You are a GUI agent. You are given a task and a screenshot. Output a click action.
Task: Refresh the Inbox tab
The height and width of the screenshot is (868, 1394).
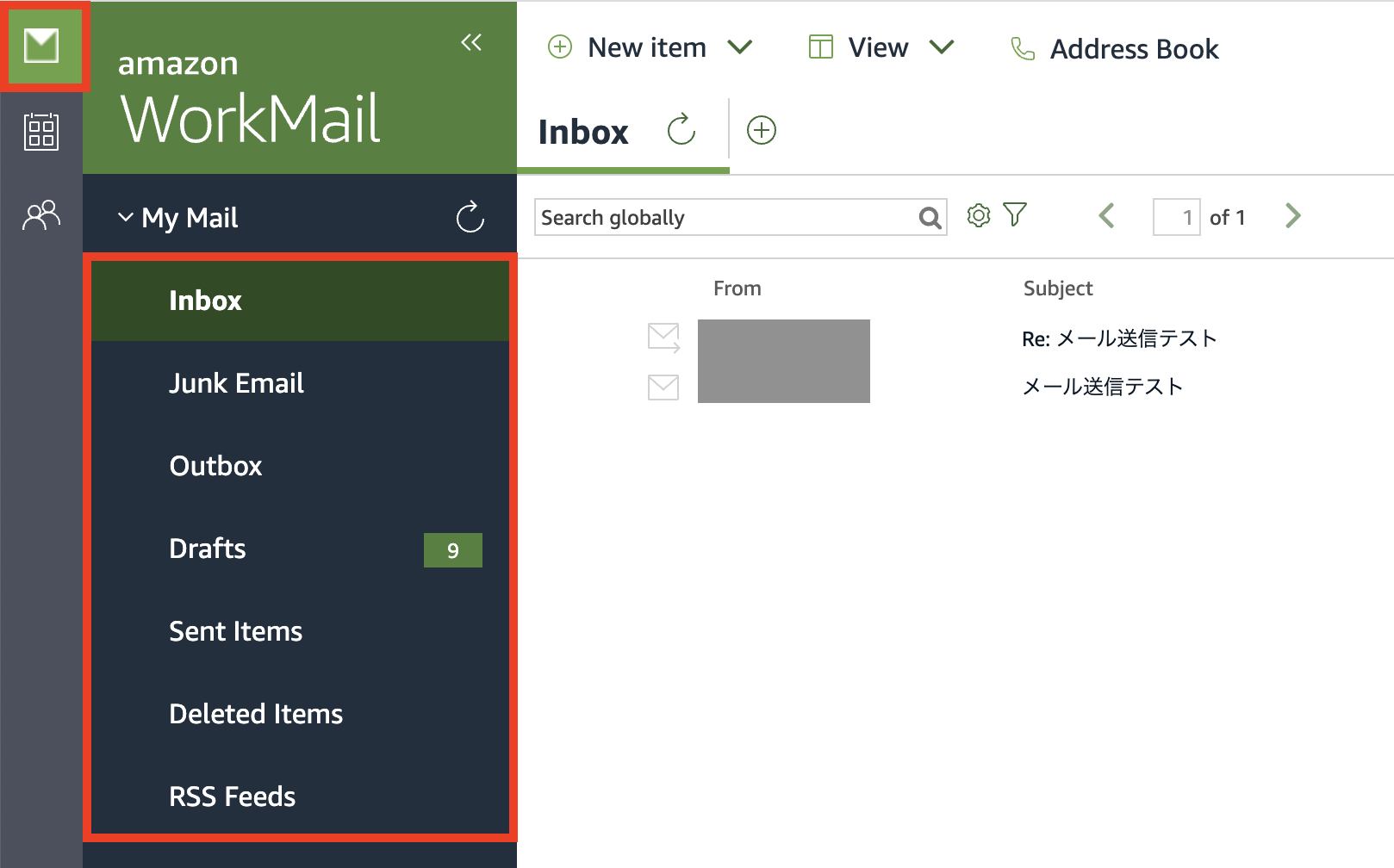coord(681,130)
